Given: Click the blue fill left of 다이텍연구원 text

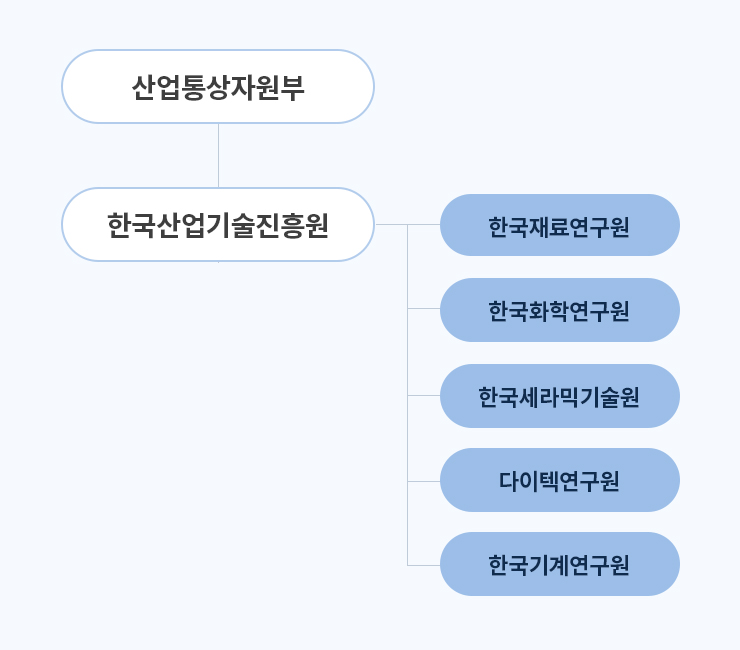Looking at the screenshot, I should [x=470, y=480].
